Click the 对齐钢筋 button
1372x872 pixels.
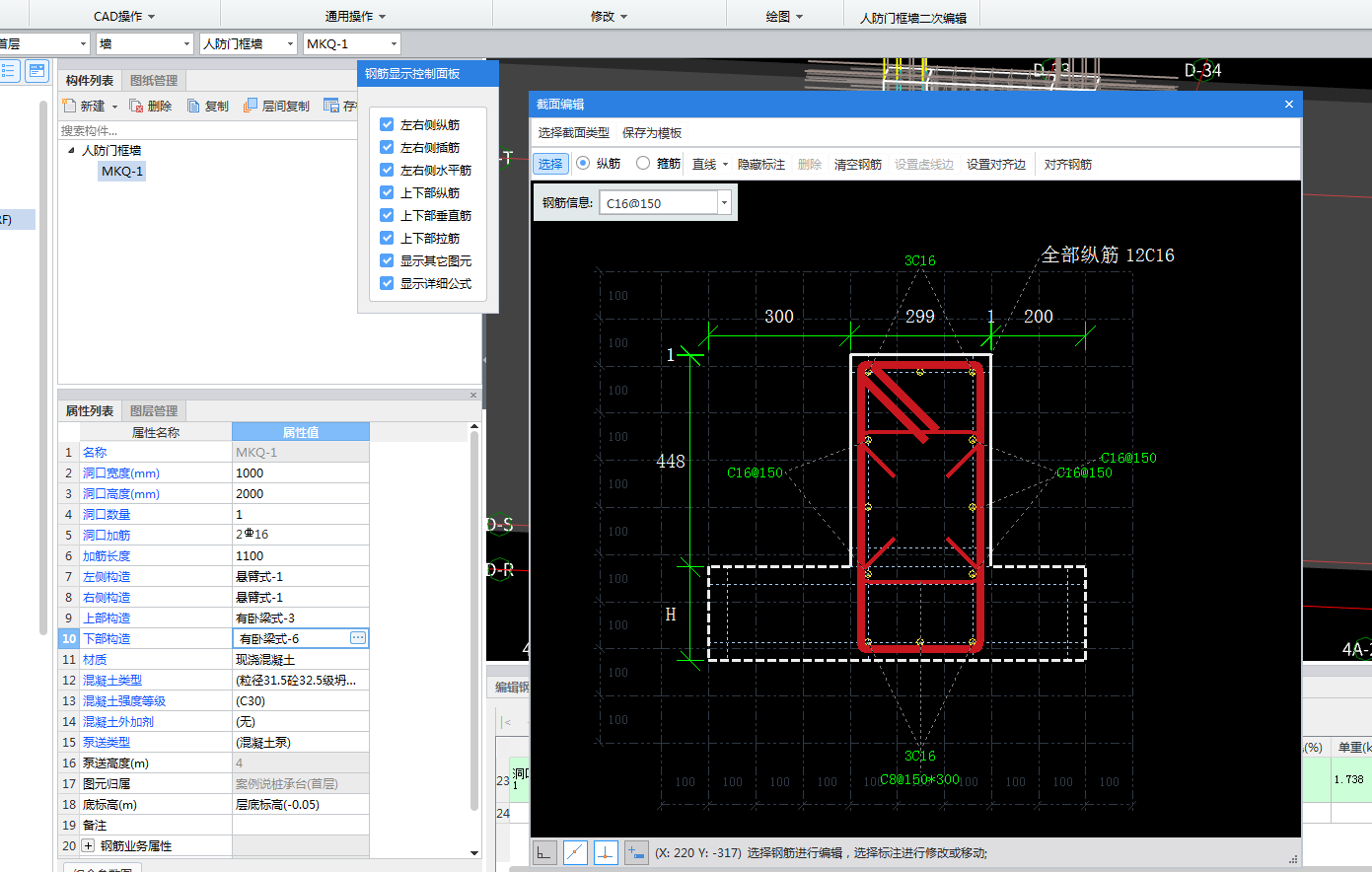[1068, 165]
